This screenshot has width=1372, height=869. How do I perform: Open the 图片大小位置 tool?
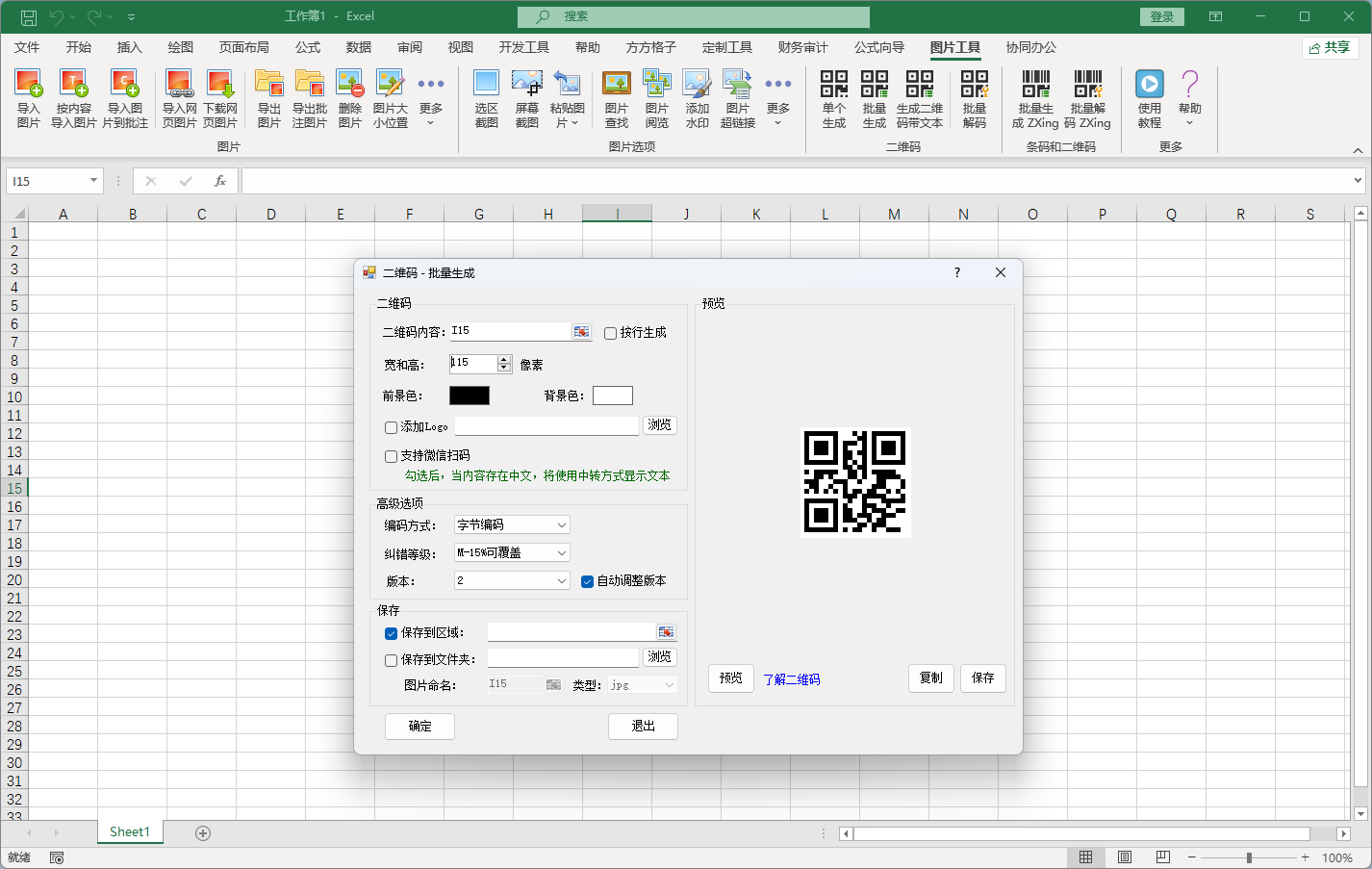pyautogui.click(x=391, y=98)
